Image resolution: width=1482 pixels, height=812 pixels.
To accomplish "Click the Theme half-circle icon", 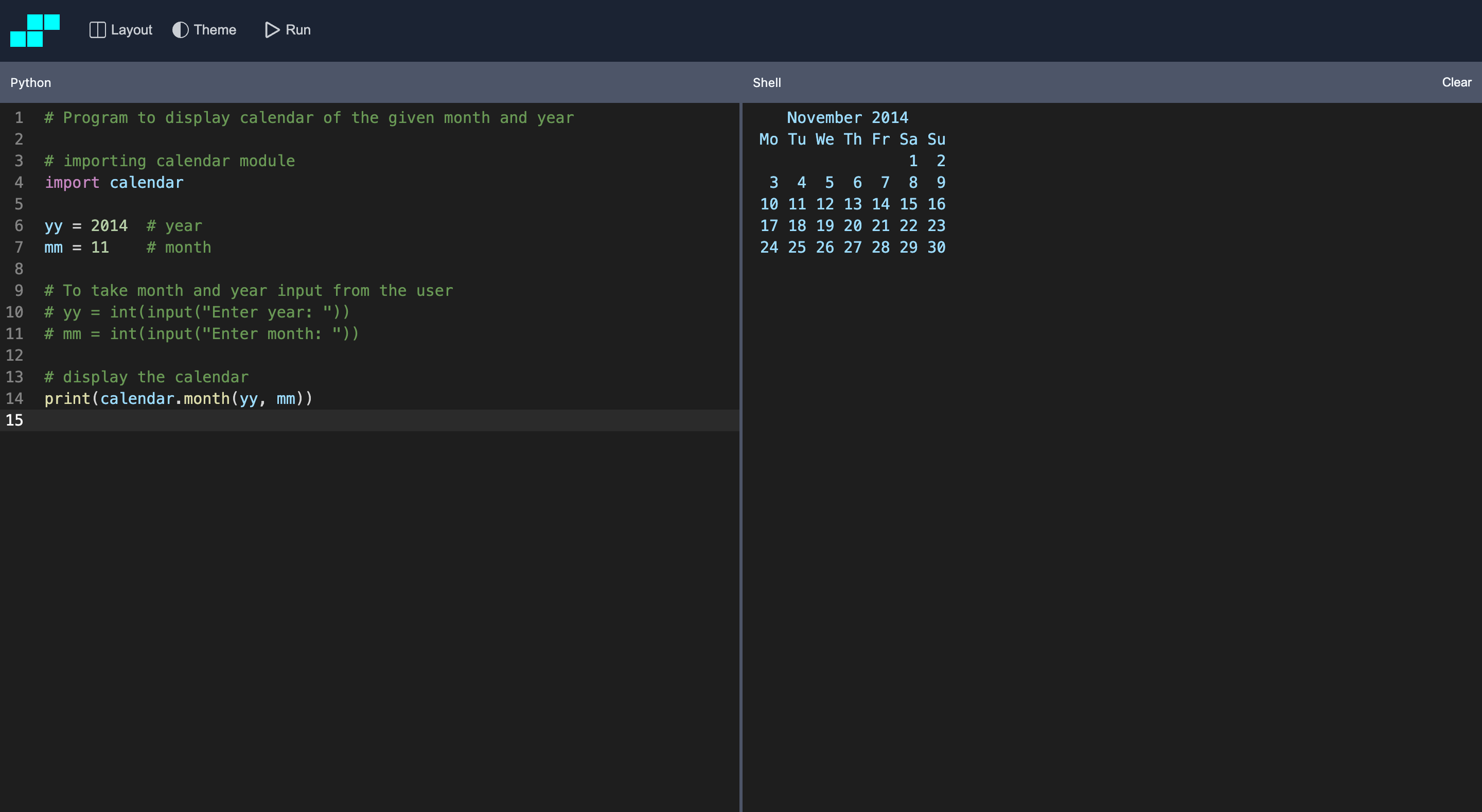I will click(180, 30).
